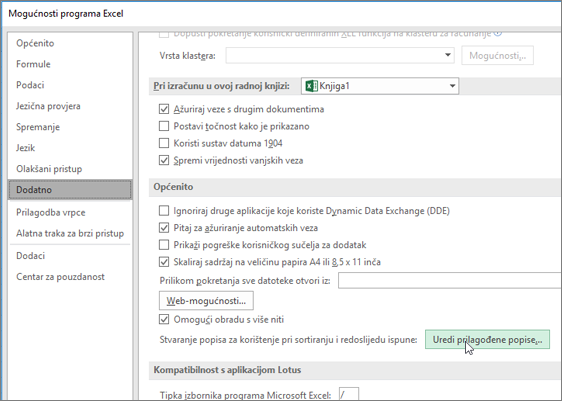Go to Podaci options
This screenshot has height=401, width=562.
point(30,85)
